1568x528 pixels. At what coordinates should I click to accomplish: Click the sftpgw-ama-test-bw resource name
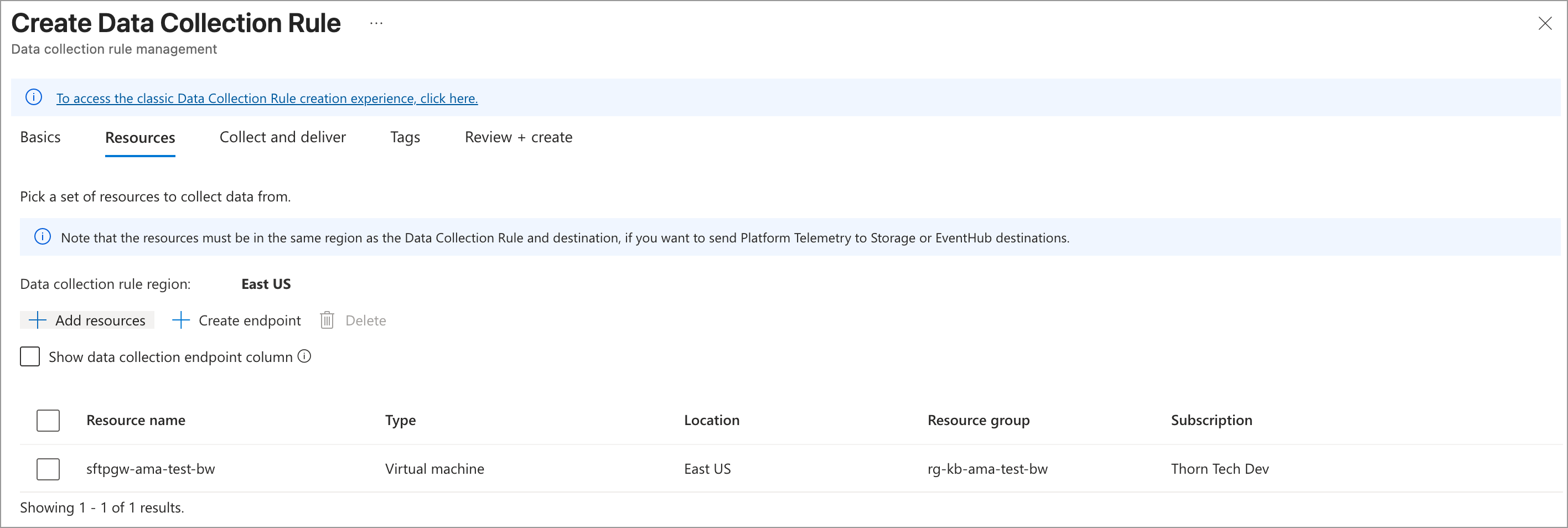tap(151, 469)
